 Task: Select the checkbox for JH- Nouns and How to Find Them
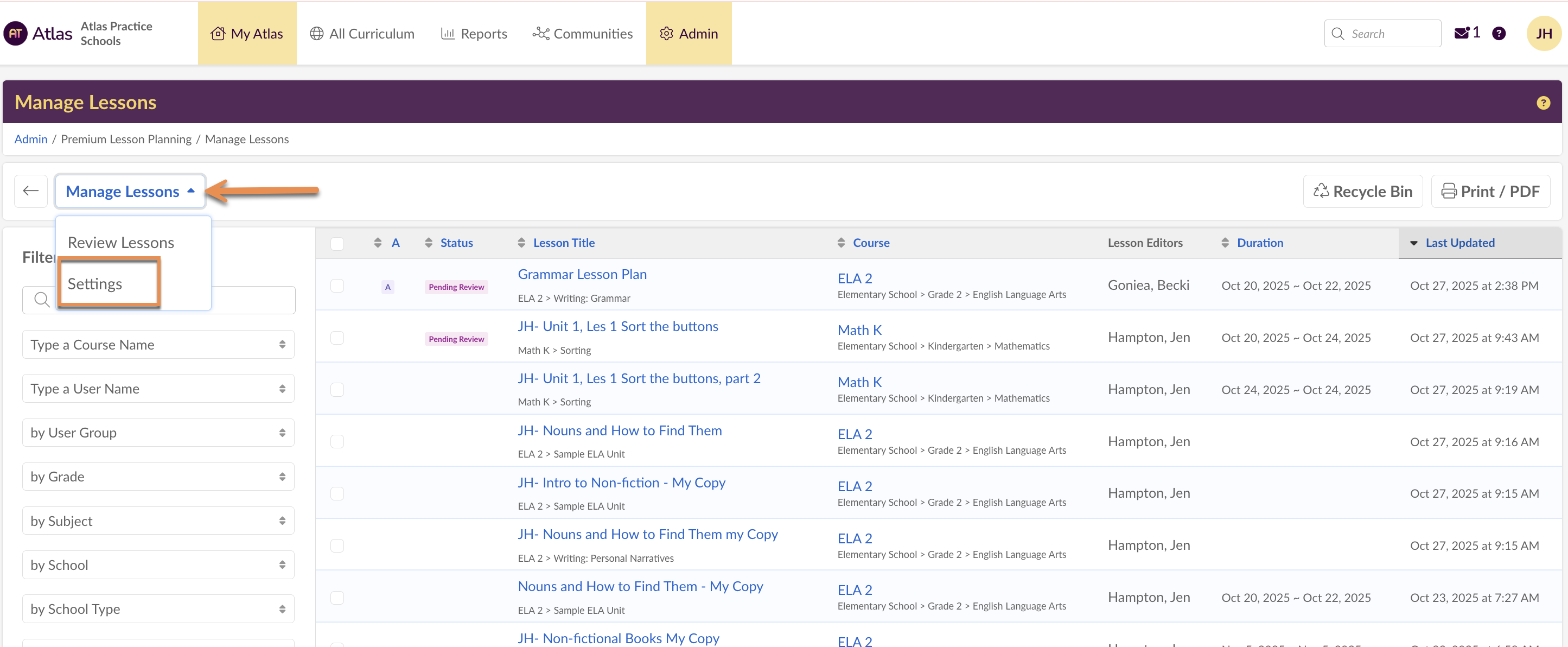[x=337, y=442]
